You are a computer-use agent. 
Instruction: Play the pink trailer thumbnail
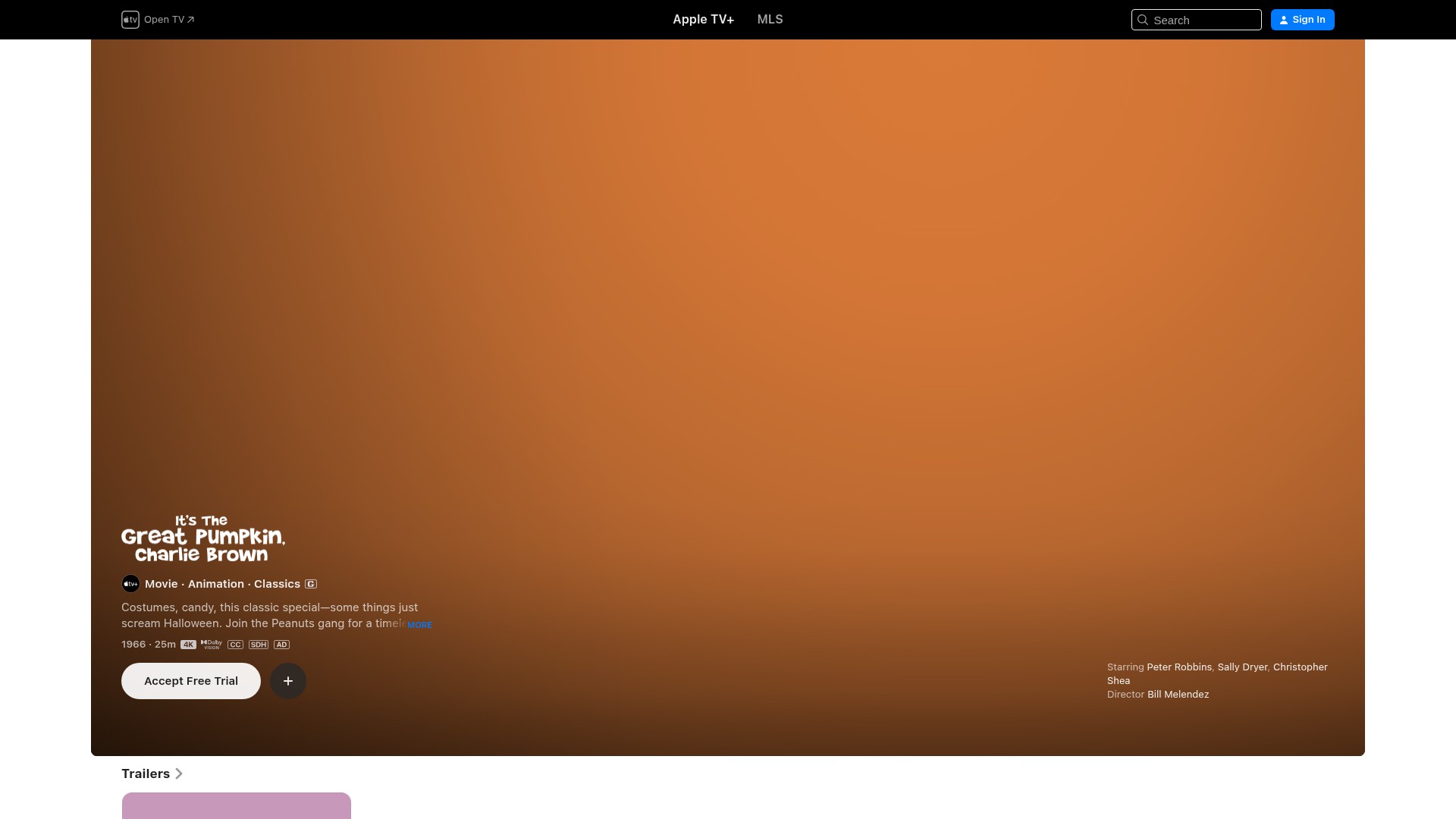[237, 806]
